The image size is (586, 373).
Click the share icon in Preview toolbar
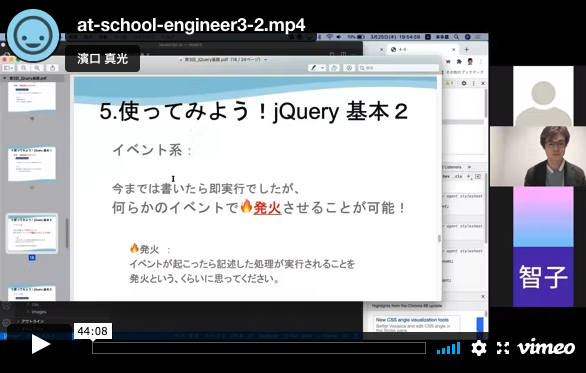(52, 68)
